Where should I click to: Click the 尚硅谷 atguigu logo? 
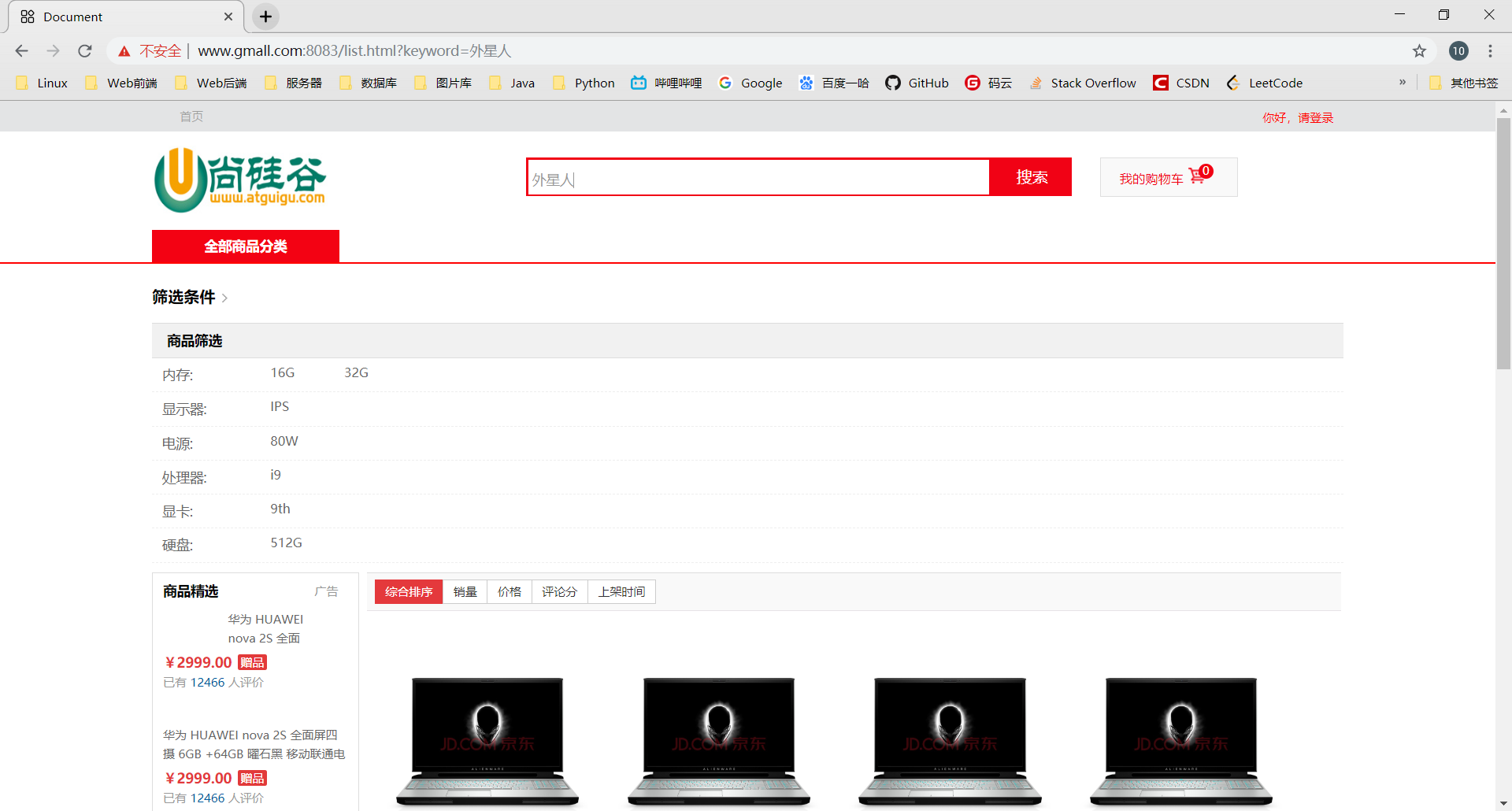[x=240, y=180]
